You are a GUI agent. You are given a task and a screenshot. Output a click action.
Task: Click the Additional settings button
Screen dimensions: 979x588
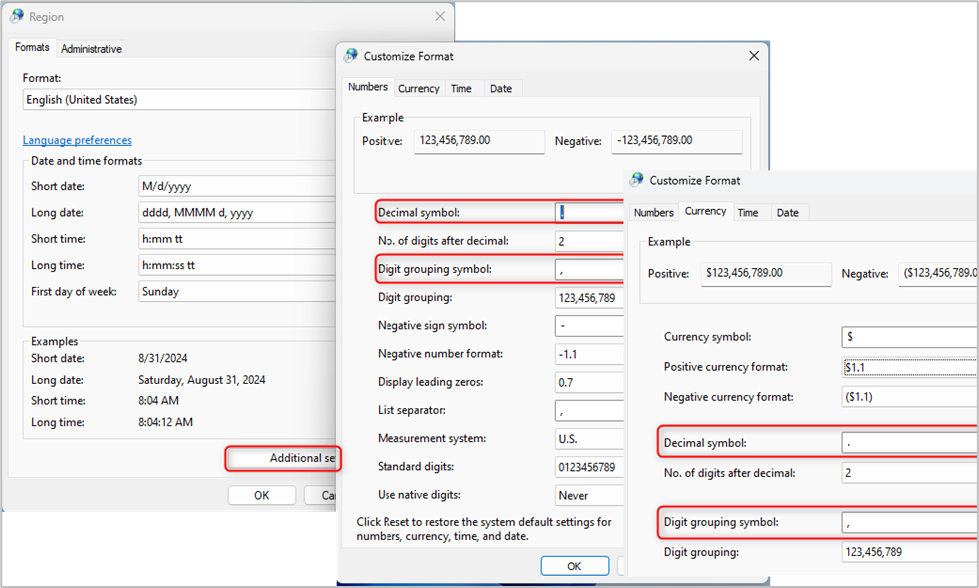click(x=284, y=459)
